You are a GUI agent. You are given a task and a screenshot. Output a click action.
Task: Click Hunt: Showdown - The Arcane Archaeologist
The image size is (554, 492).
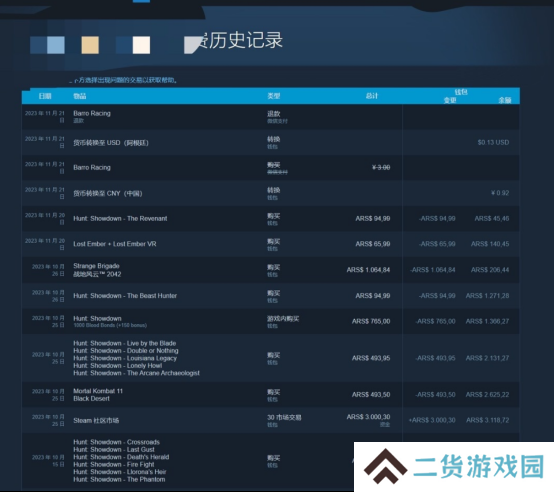click(136, 373)
